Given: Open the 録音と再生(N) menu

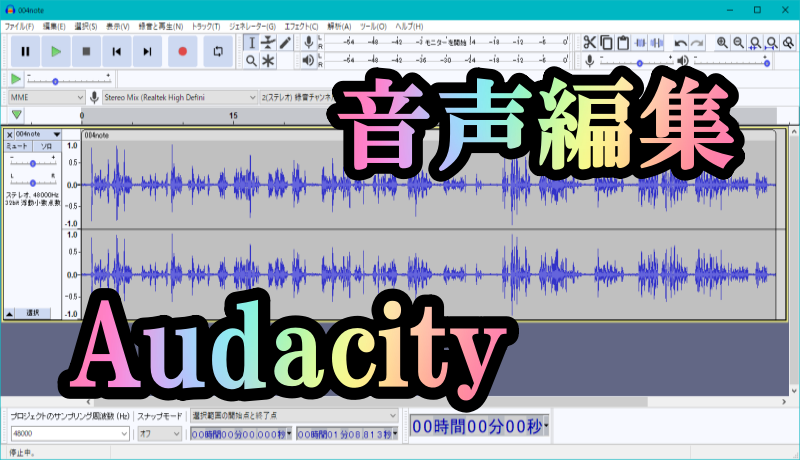Looking at the screenshot, I should coord(161,26).
